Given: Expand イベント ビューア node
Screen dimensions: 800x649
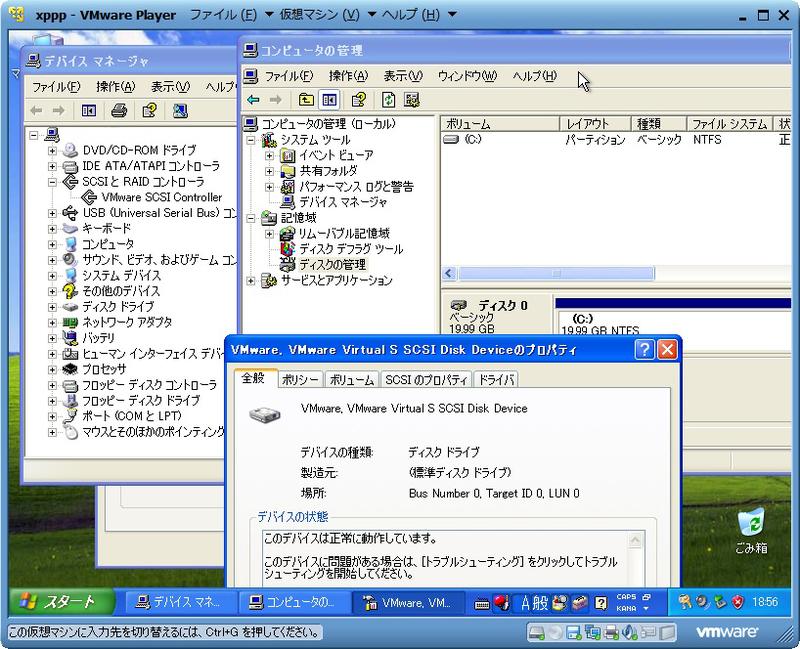Looking at the screenshot, I should 269,156.
